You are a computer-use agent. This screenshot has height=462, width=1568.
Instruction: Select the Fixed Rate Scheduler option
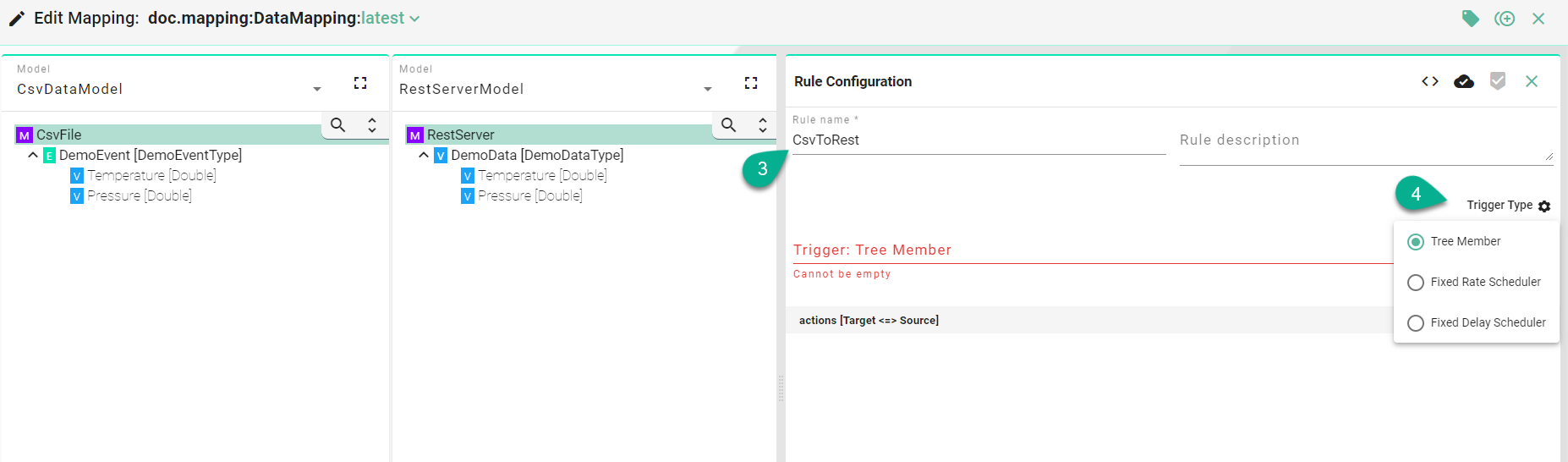(1416, 283)
